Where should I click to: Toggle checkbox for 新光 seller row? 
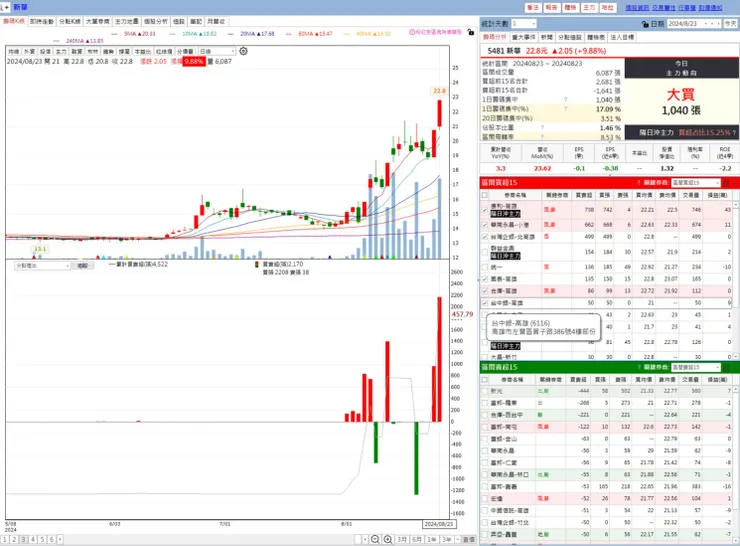coord(485,391)
